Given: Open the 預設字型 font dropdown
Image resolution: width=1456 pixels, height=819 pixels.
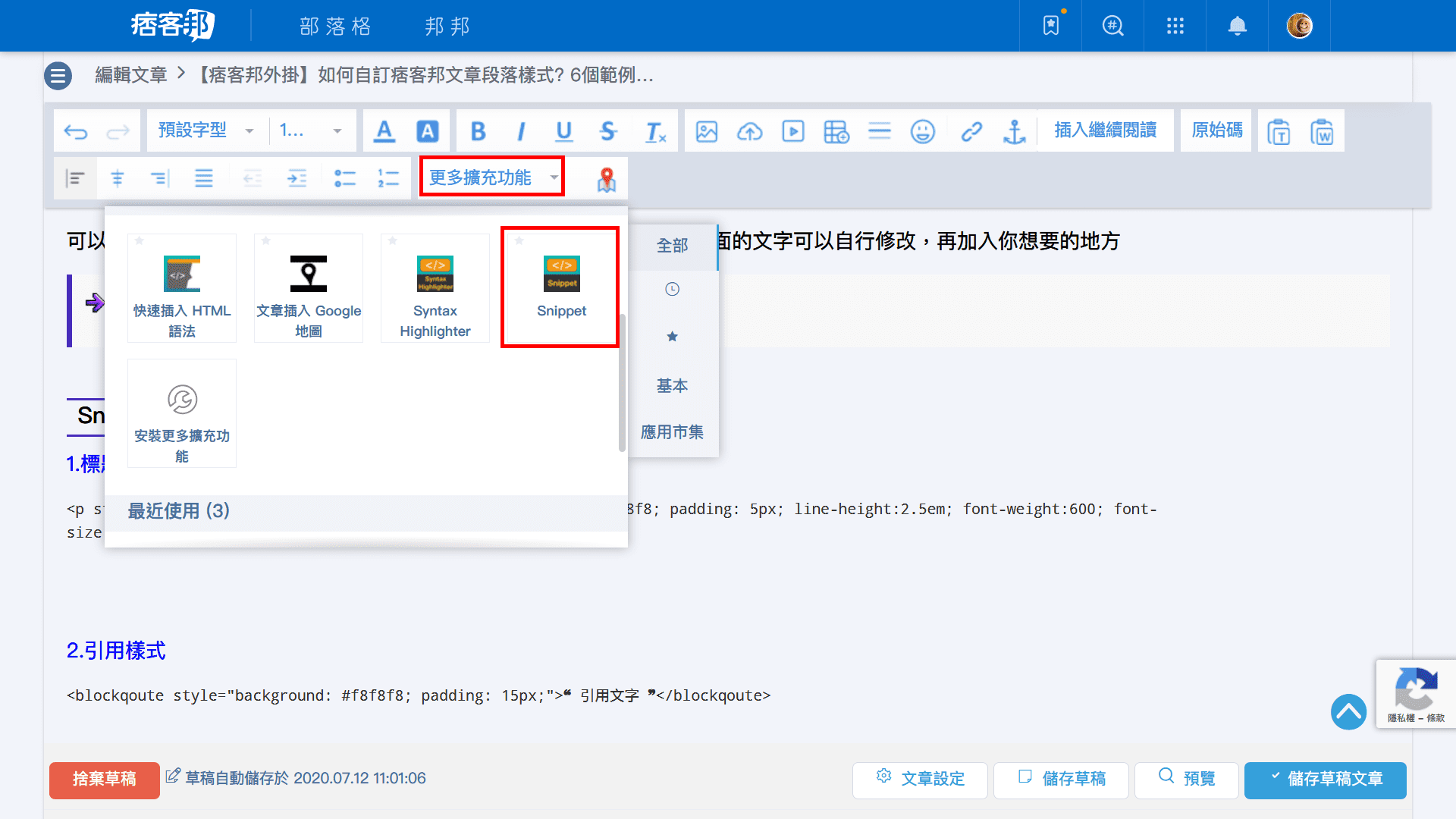Looking at the screenshot, I should pyautogui.click(x=205, y=130).
